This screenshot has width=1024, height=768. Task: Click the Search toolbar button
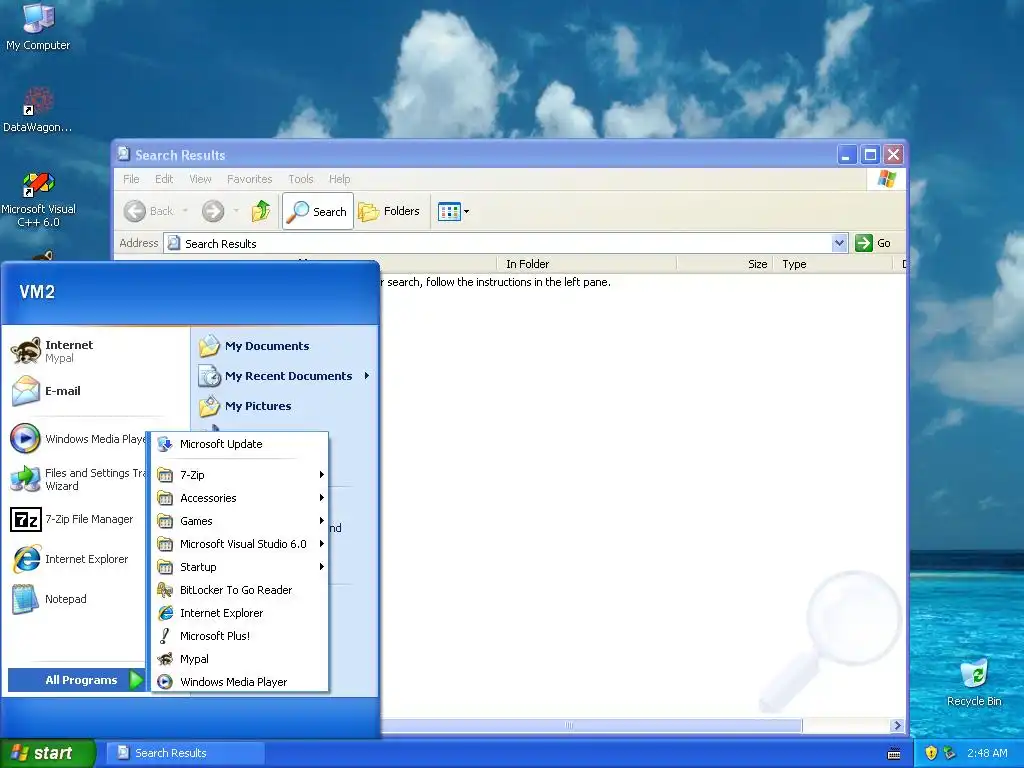tap(318, 211)
